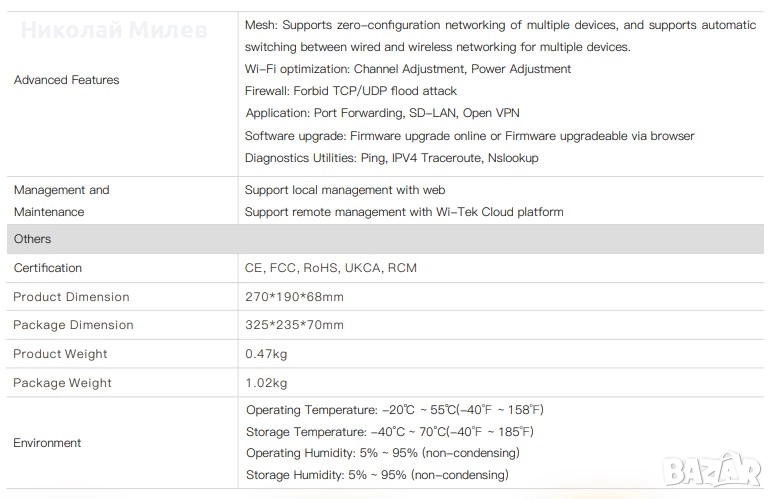Select the Advanced Features row label
Screen dimensions: 773x499
pyautogui.click(x=66, y=80)
